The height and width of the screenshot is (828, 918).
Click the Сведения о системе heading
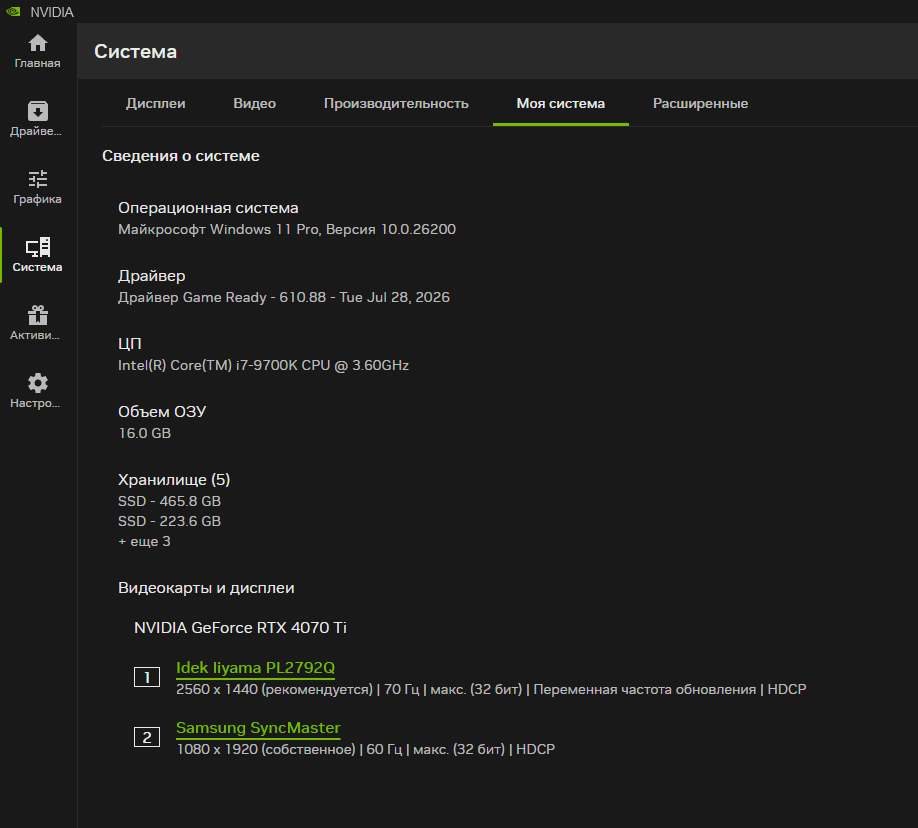(181, 156)
